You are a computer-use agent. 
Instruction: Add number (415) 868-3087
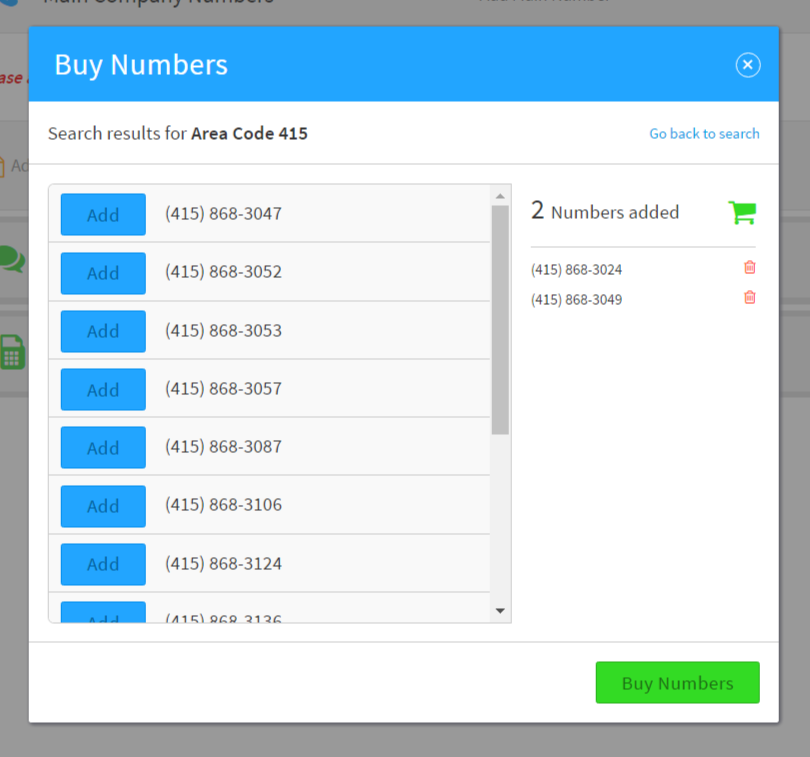[103, 447]
